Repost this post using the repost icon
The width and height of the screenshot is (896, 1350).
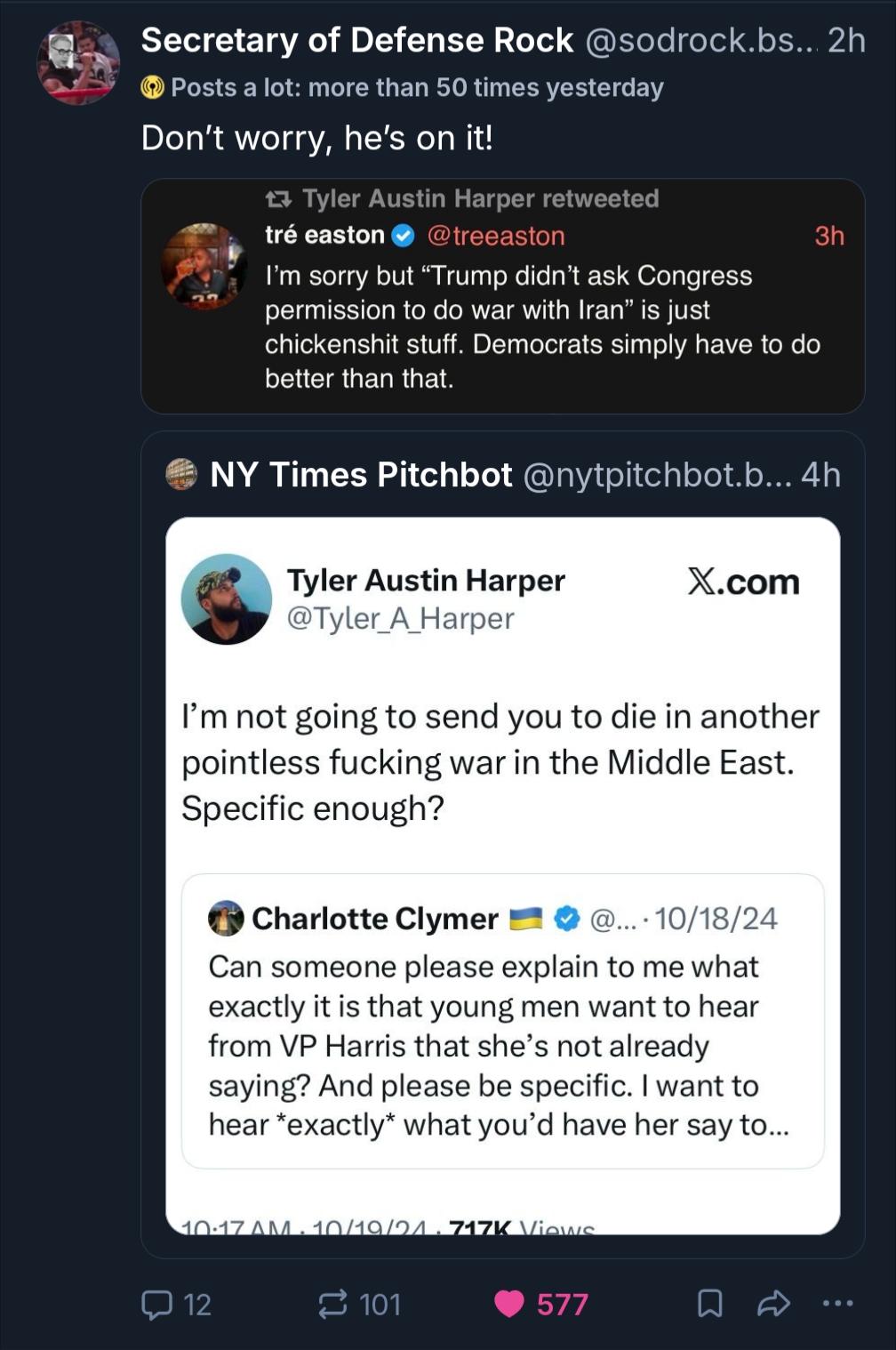pyautogui.click(x=332, y=1304)
